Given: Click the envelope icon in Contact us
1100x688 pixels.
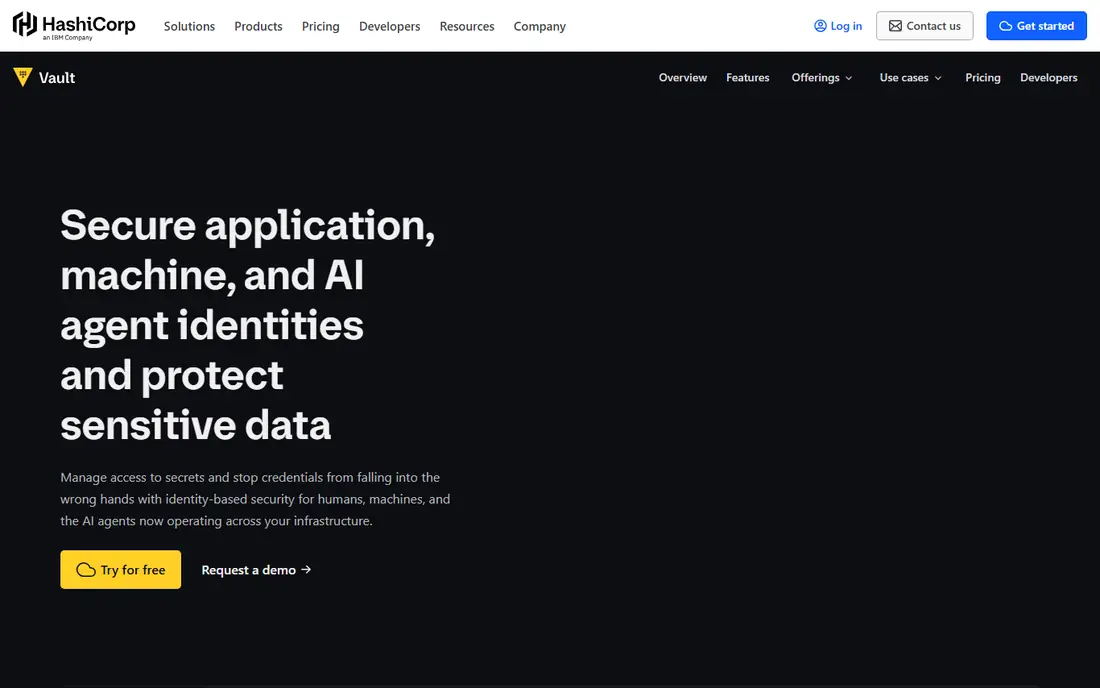Looking at the screenshot, I should tap(895, 26).
